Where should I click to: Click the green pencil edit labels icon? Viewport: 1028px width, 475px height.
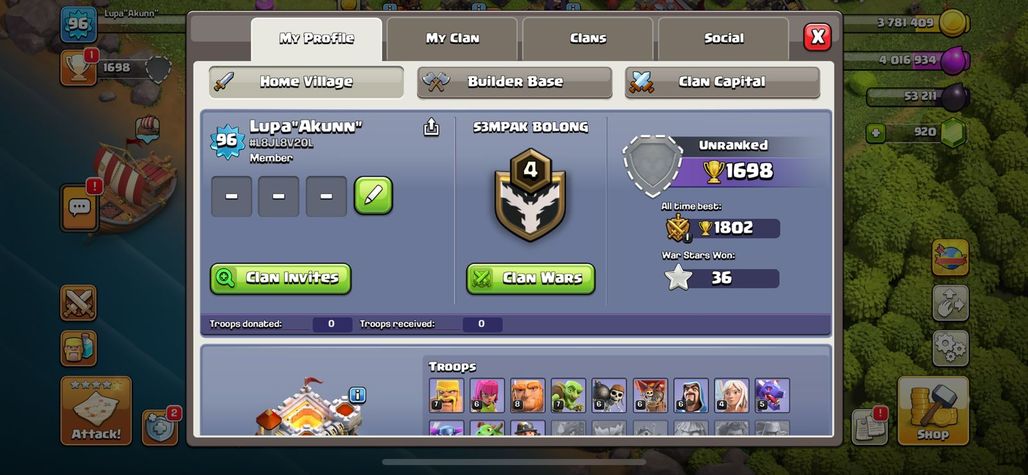click(373, 195)
